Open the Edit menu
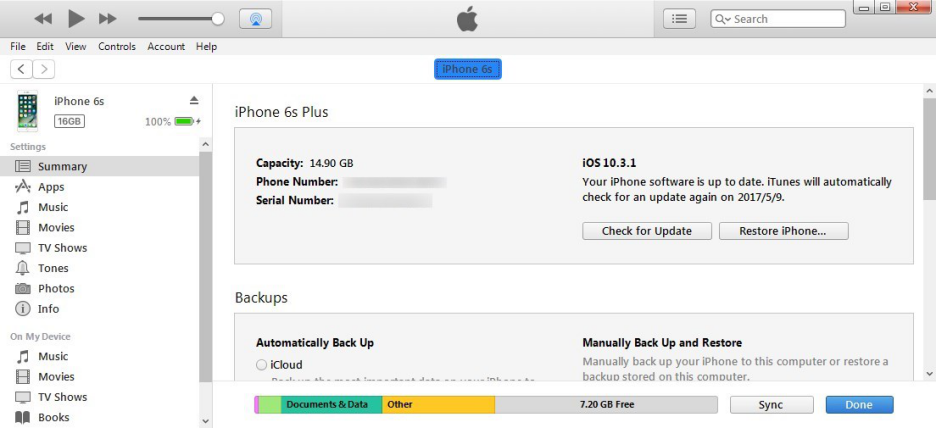The width and height of the screenshot is (936, 428). [45, 47]
